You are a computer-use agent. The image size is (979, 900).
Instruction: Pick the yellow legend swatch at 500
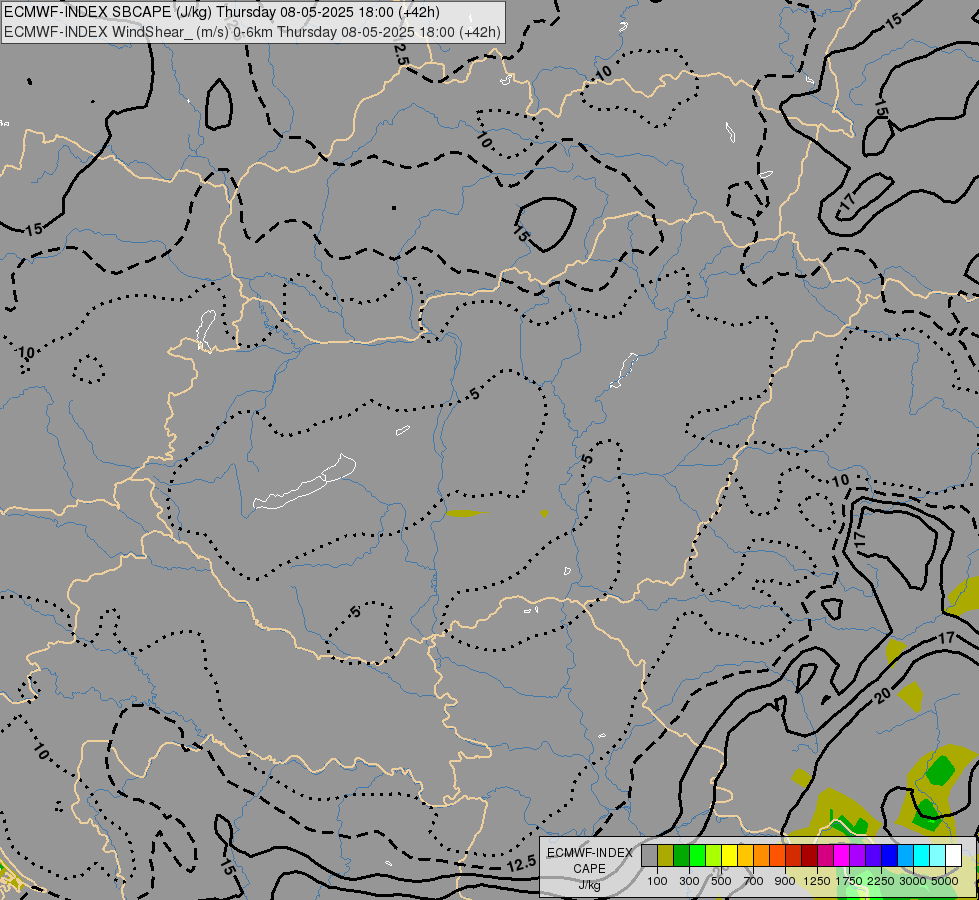(x=730, y=855)
